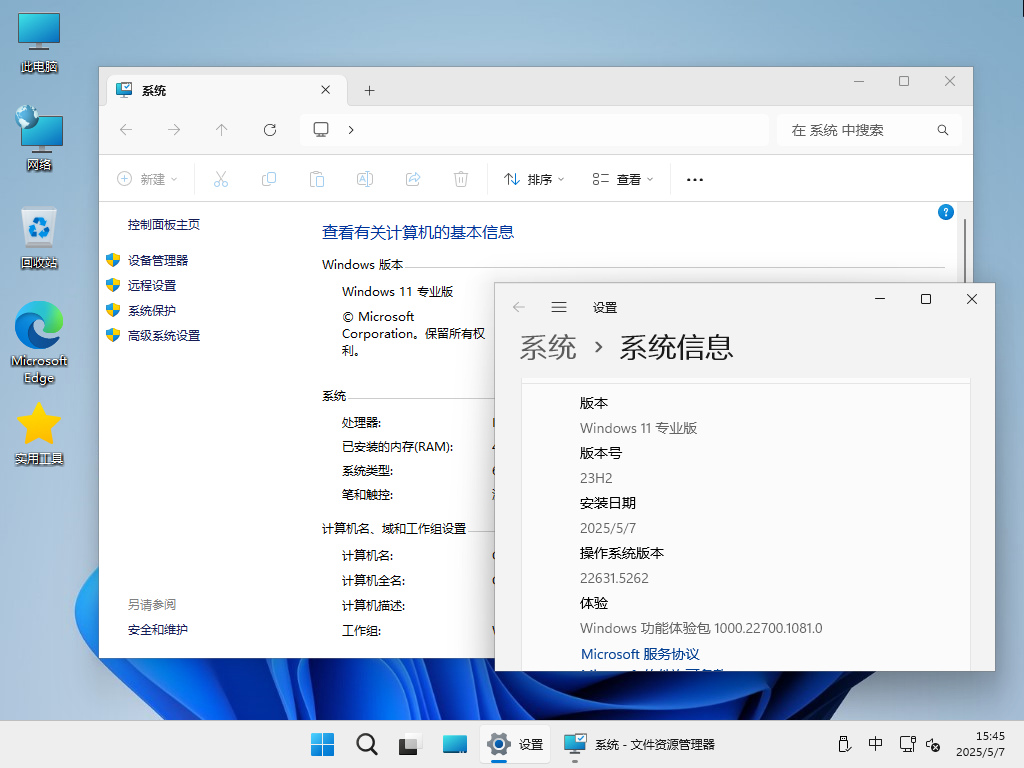
Task: Select the 系统 tab in explorer
Action: click(227, 90)
